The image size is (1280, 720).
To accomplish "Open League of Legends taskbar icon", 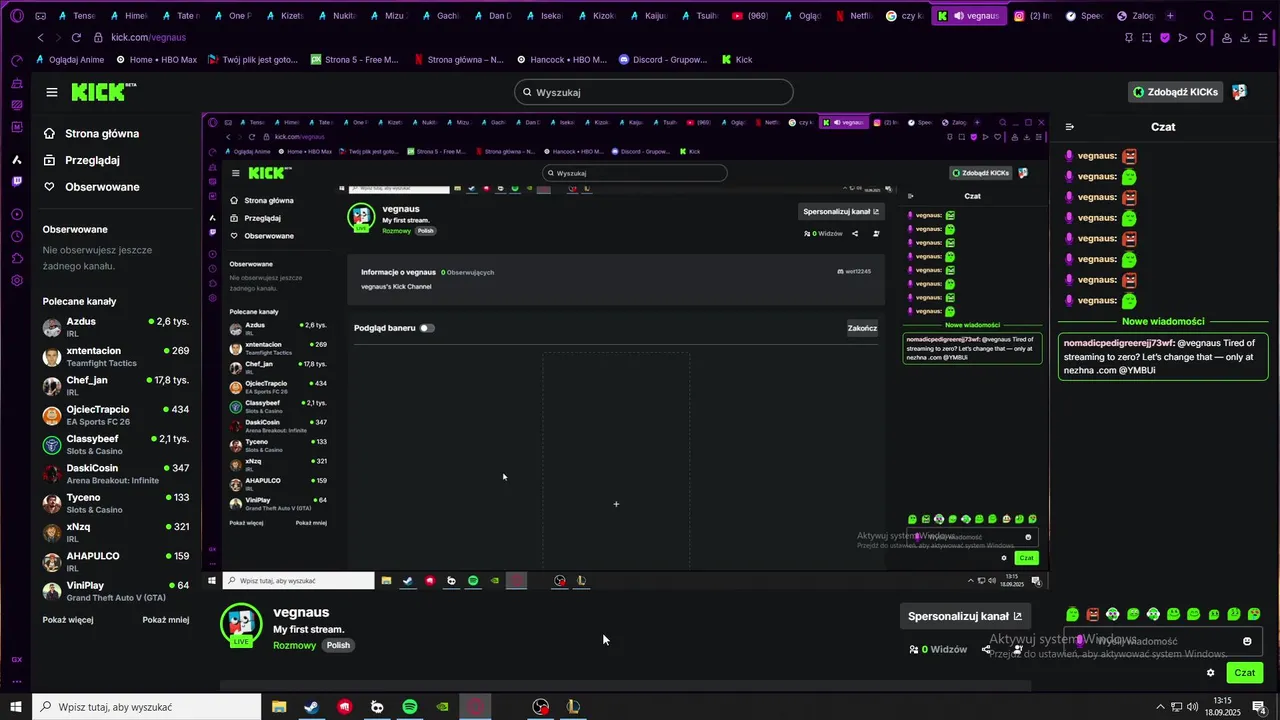I will pyautogui.click(x=573, y=707).
